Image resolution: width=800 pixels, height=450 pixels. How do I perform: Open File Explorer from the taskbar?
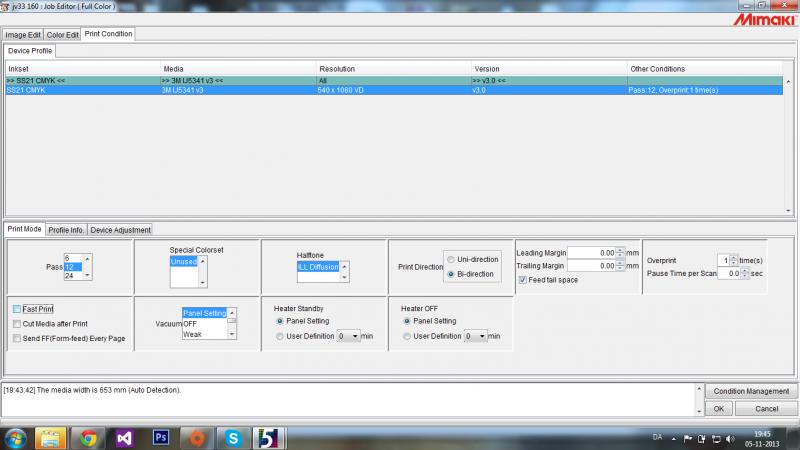(x=51, y=438)
